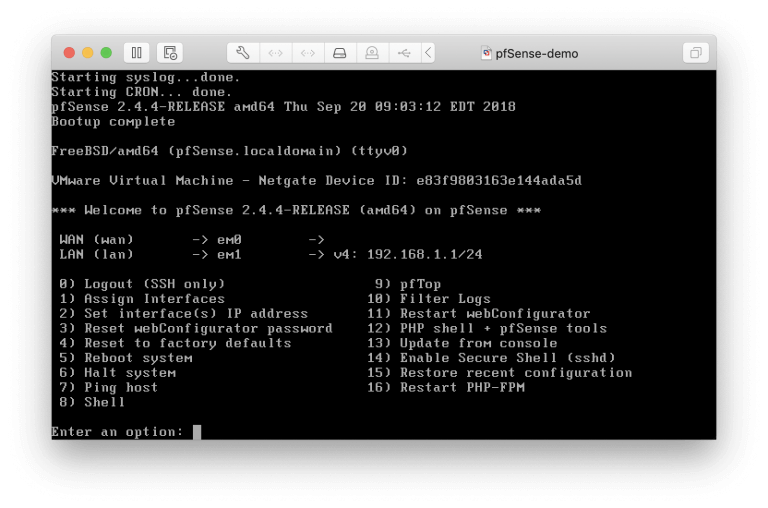This screenshot has width=768, height=508.
Task: Click '13) Update from console' line
Action: point(462,343)
